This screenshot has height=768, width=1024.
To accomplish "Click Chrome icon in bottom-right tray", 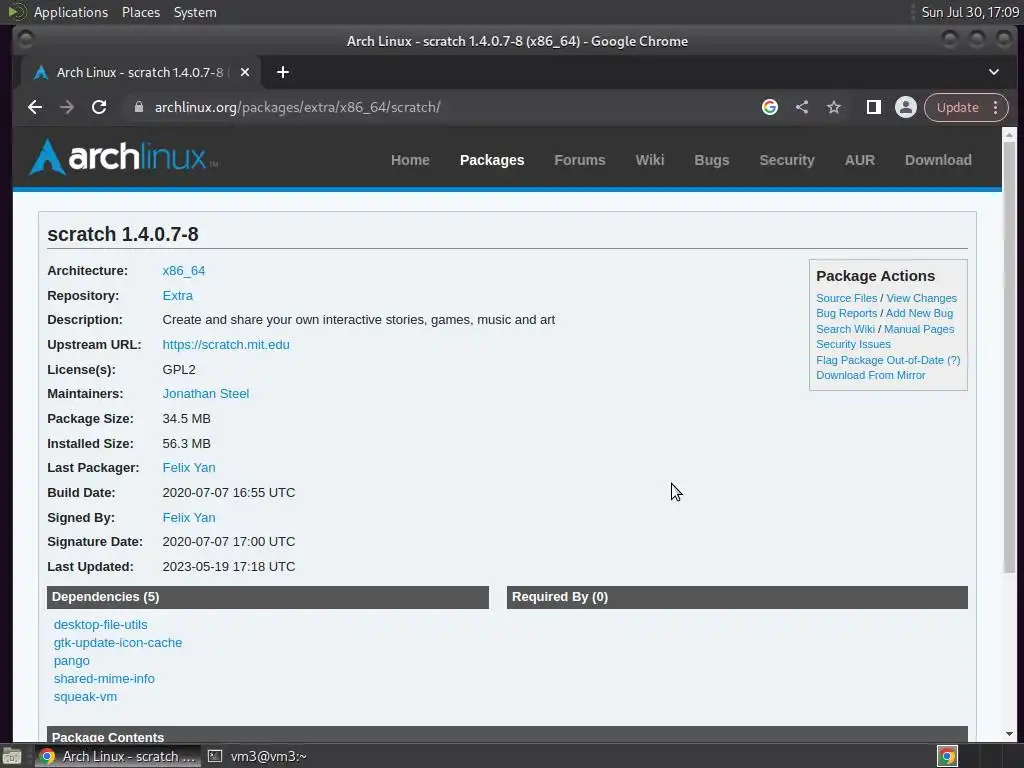I will click(947, 756).
